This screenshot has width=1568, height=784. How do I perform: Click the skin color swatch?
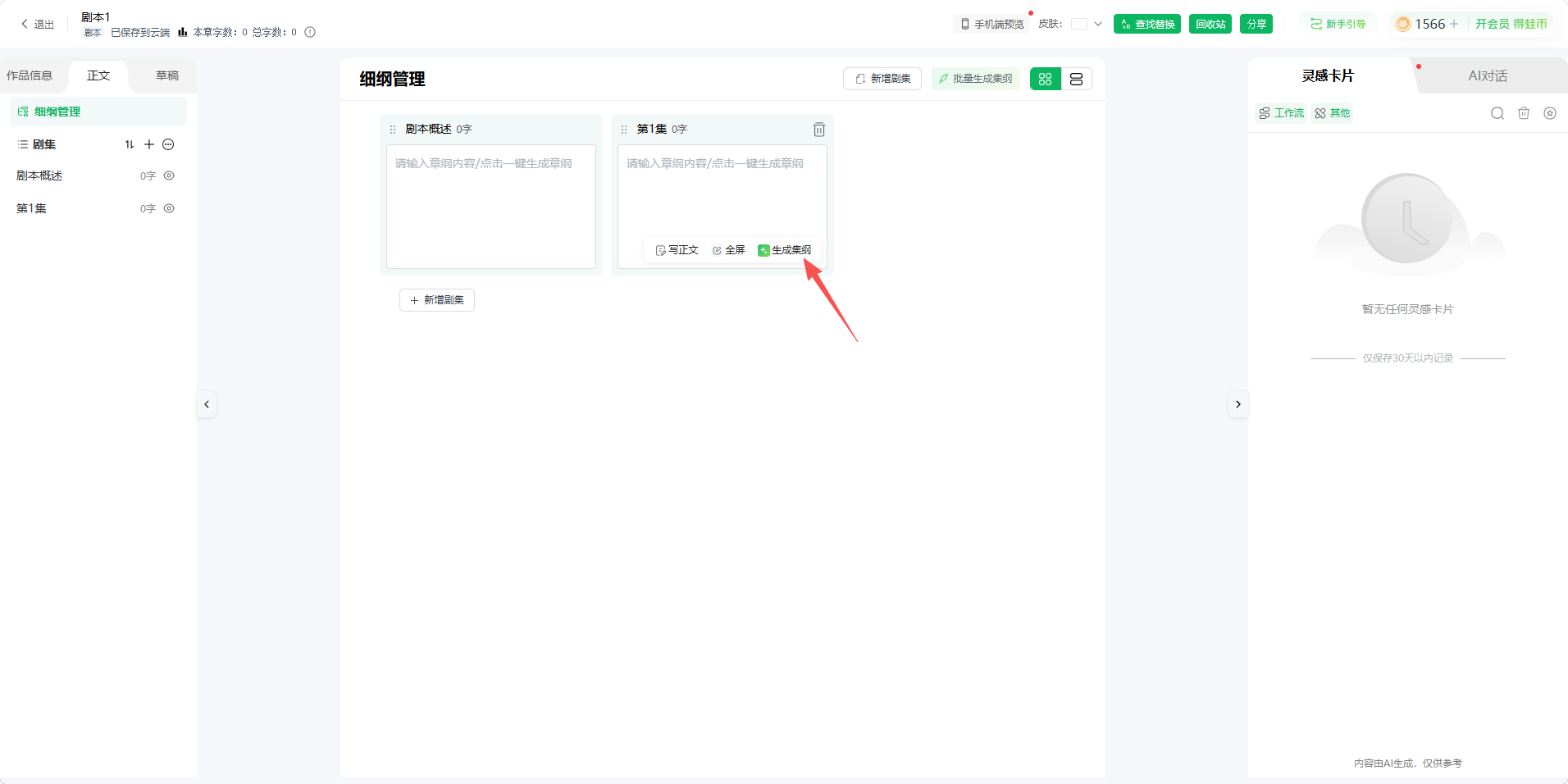[1079, 24]
